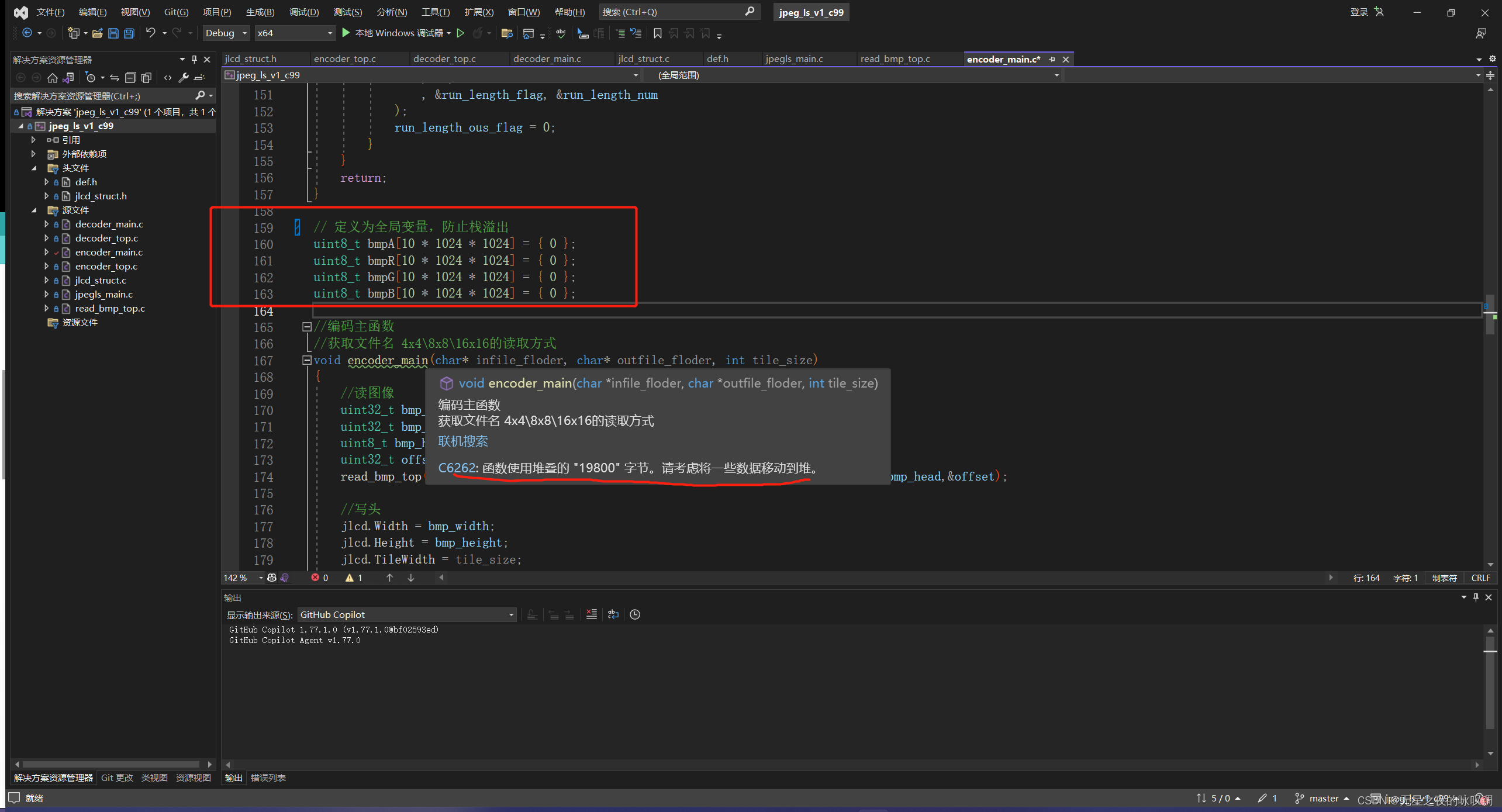Go to Home in Solution Explorer

click(x=52, y=77)
